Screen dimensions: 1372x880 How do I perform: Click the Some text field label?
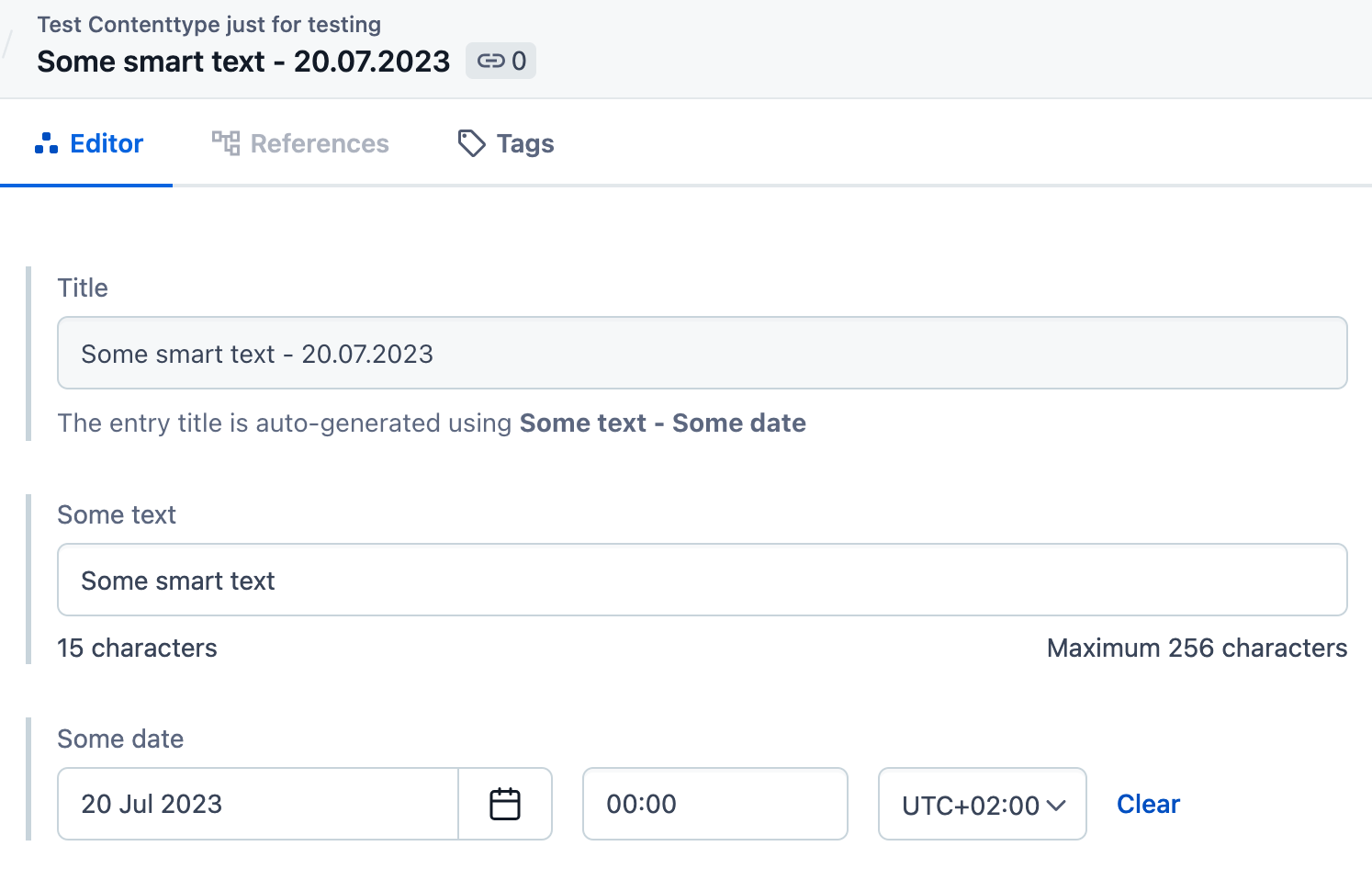click(x=117, y=514)
